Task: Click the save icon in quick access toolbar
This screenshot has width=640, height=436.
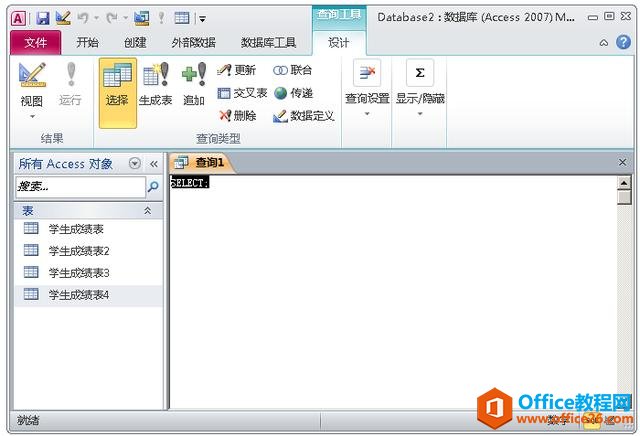Action: coord(42,18)
